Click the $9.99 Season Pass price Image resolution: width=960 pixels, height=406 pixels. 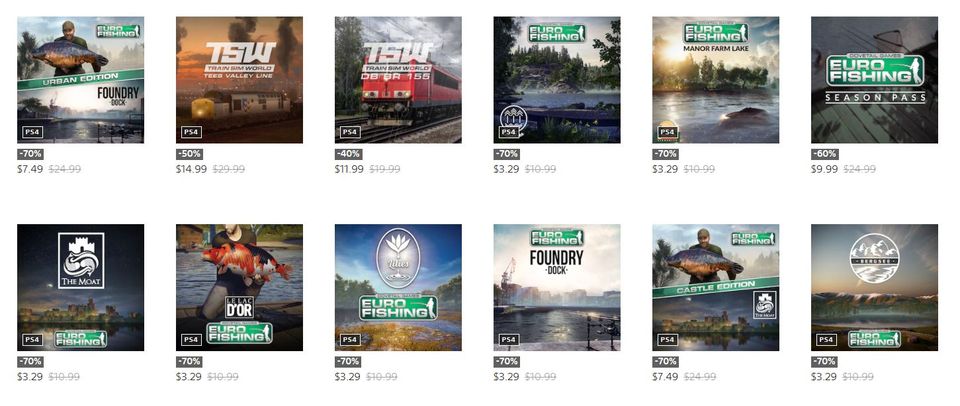[x=824, y=169]
